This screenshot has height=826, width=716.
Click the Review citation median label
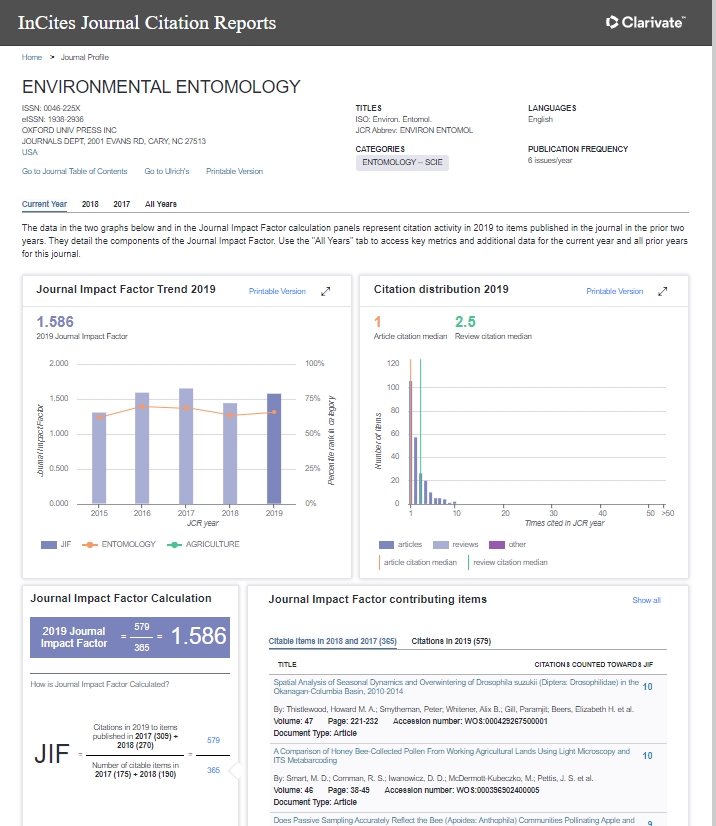click(x=493, y=336)
